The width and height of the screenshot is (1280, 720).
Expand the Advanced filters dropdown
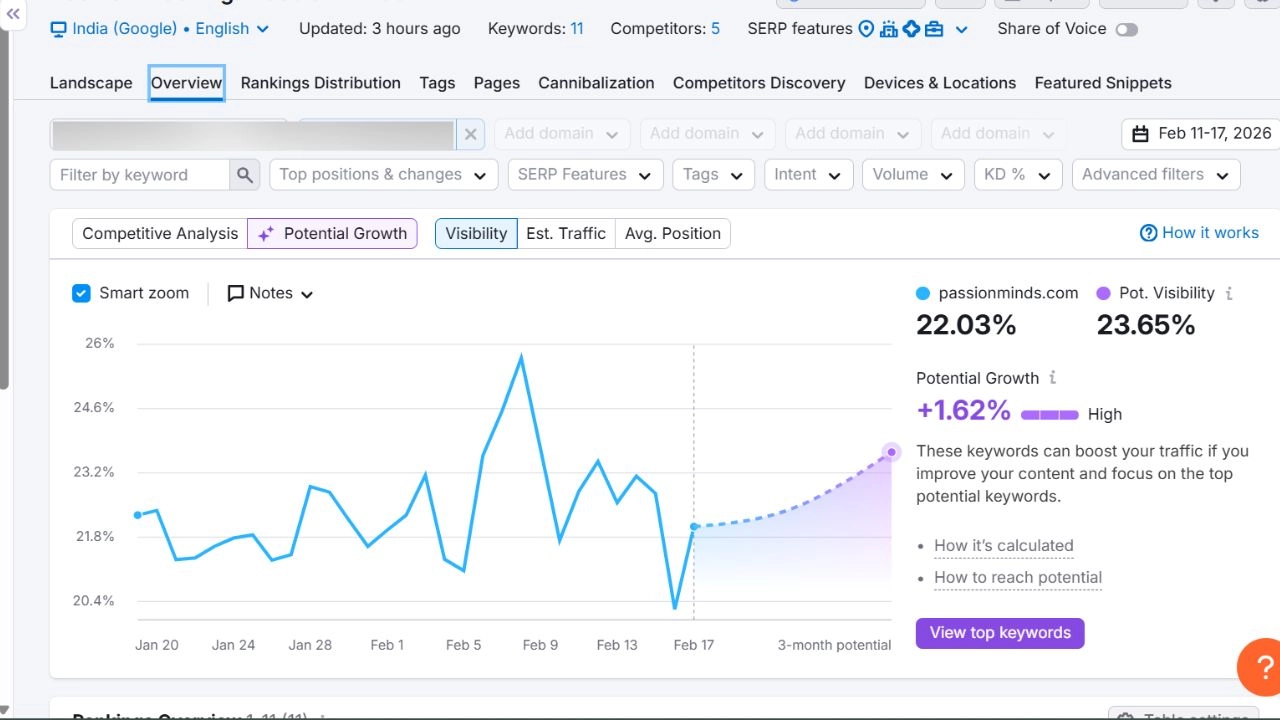point(1155,175)
